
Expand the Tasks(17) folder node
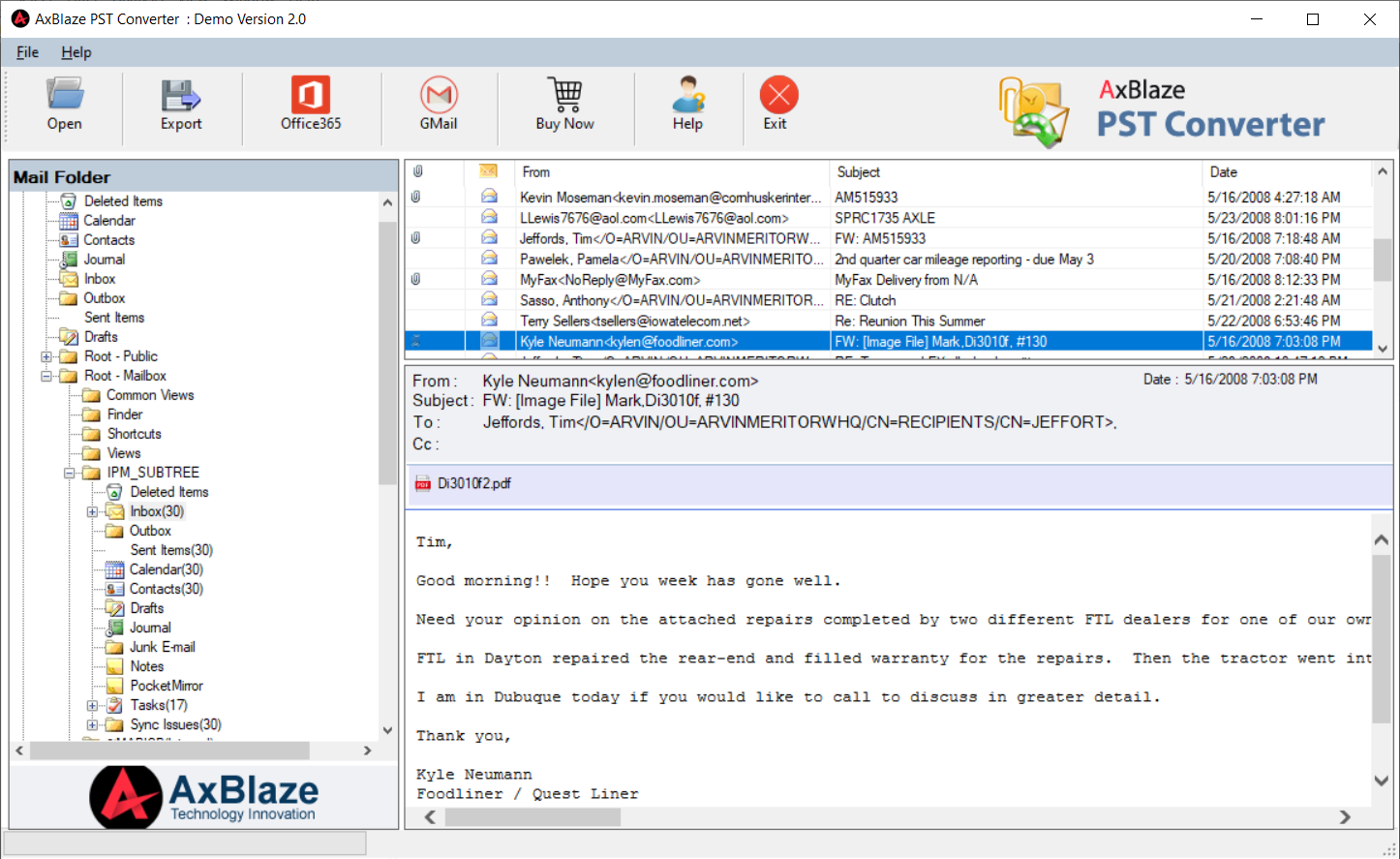pos(93,705)
